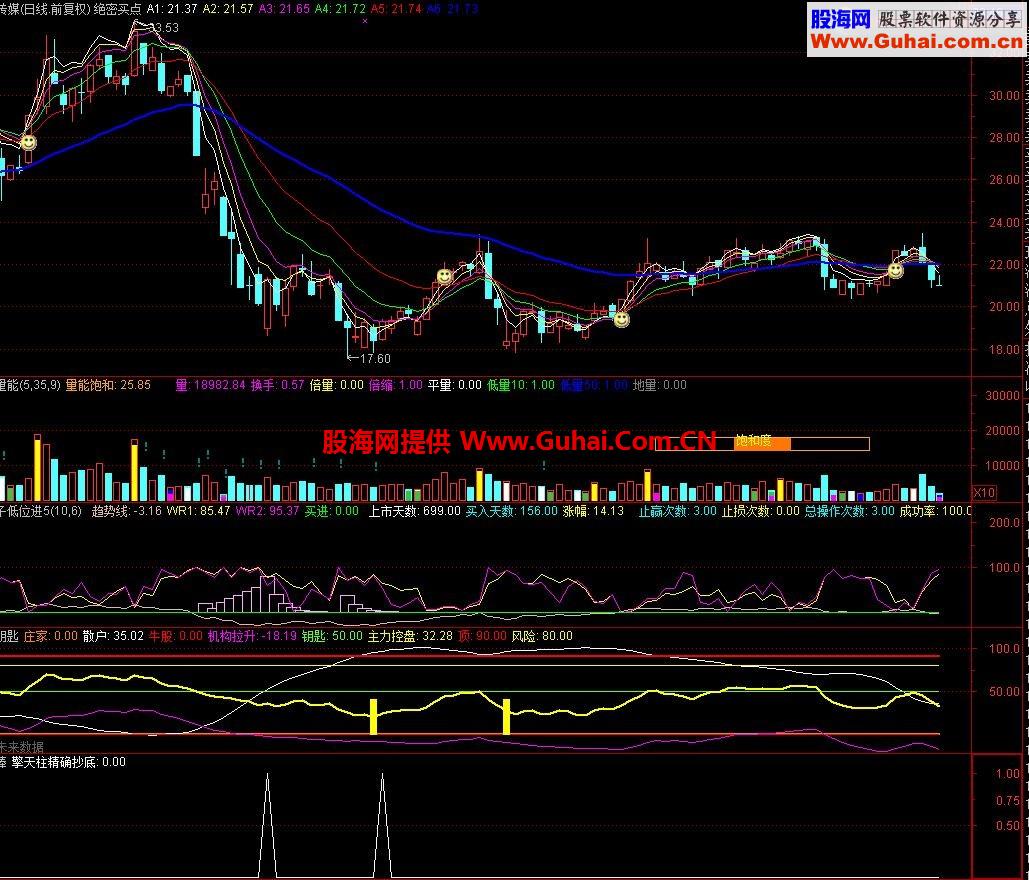Select the 绝密买点 indicator title

point(117,9)
